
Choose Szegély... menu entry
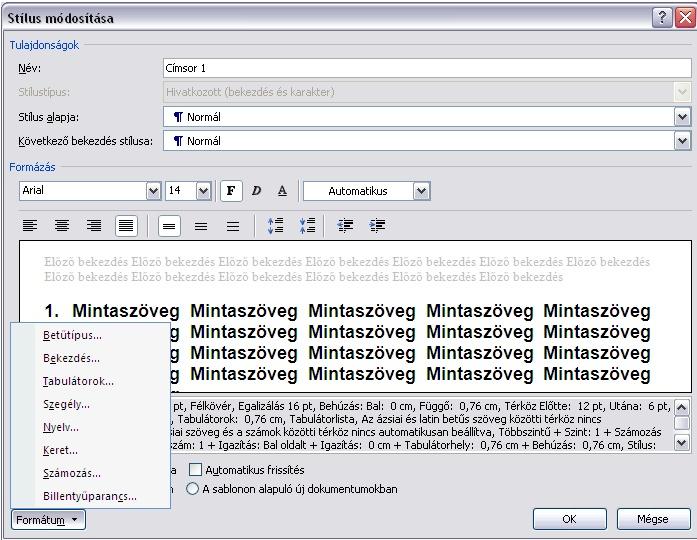click(91, 404)
